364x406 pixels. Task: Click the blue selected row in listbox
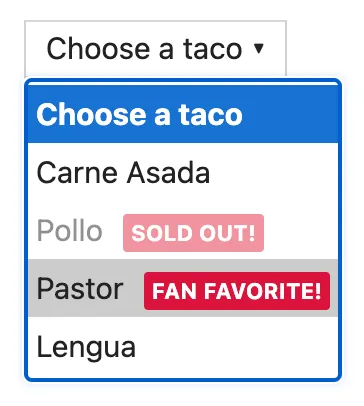pos(183,114)
